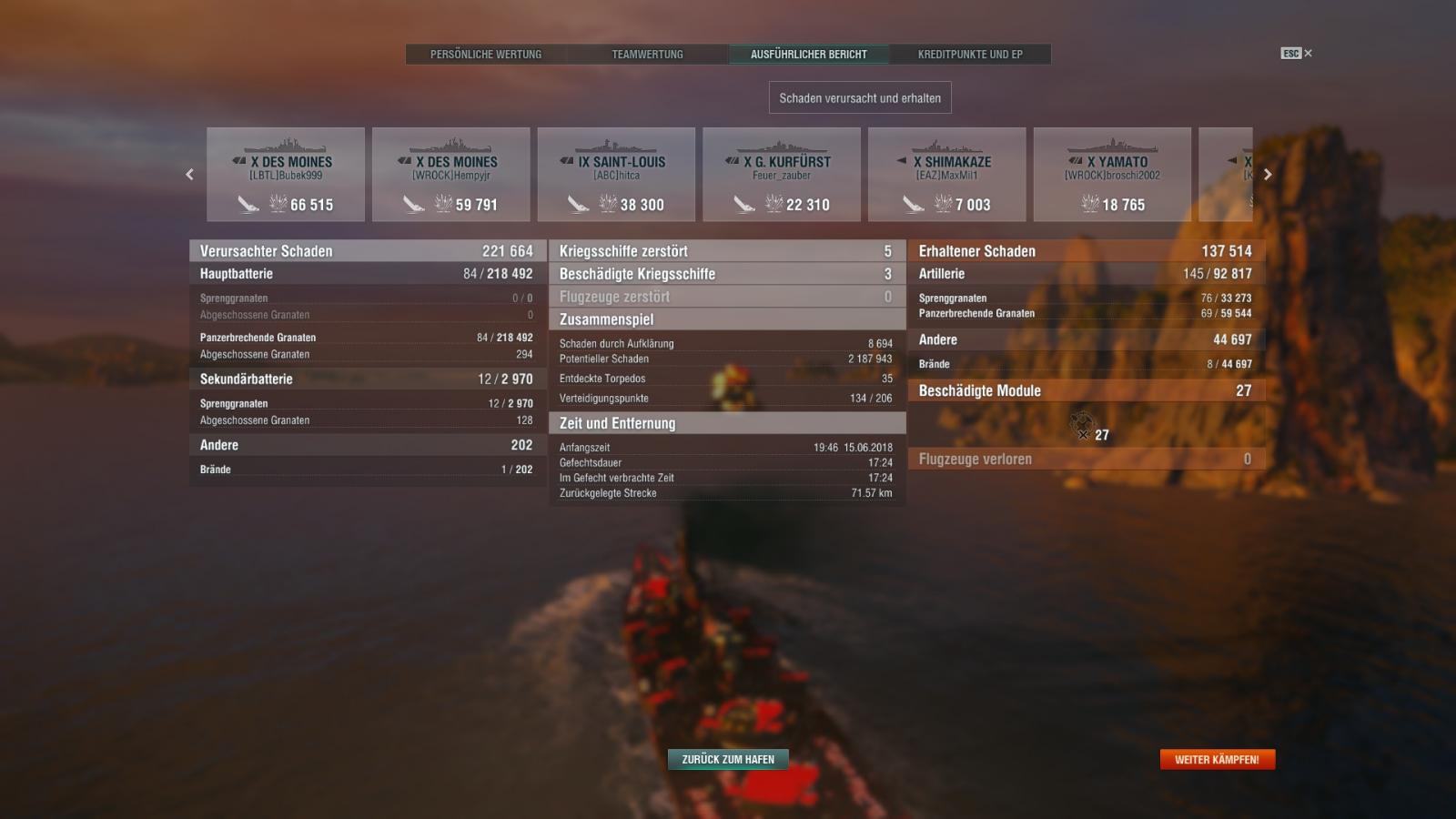Open Kreditpunkte und EP tab
1456x819 pixels.
pos(970,55)
